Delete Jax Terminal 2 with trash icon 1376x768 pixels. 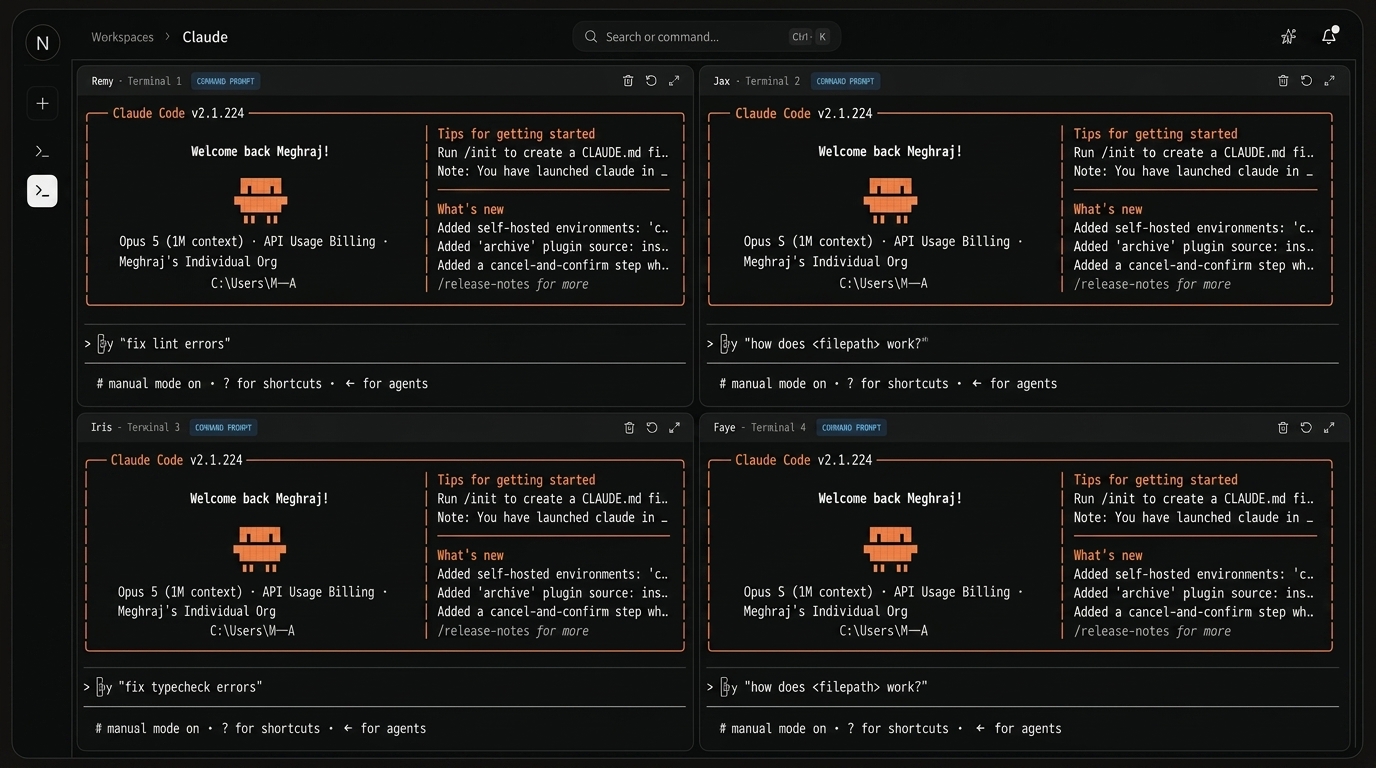[1283, 81]
